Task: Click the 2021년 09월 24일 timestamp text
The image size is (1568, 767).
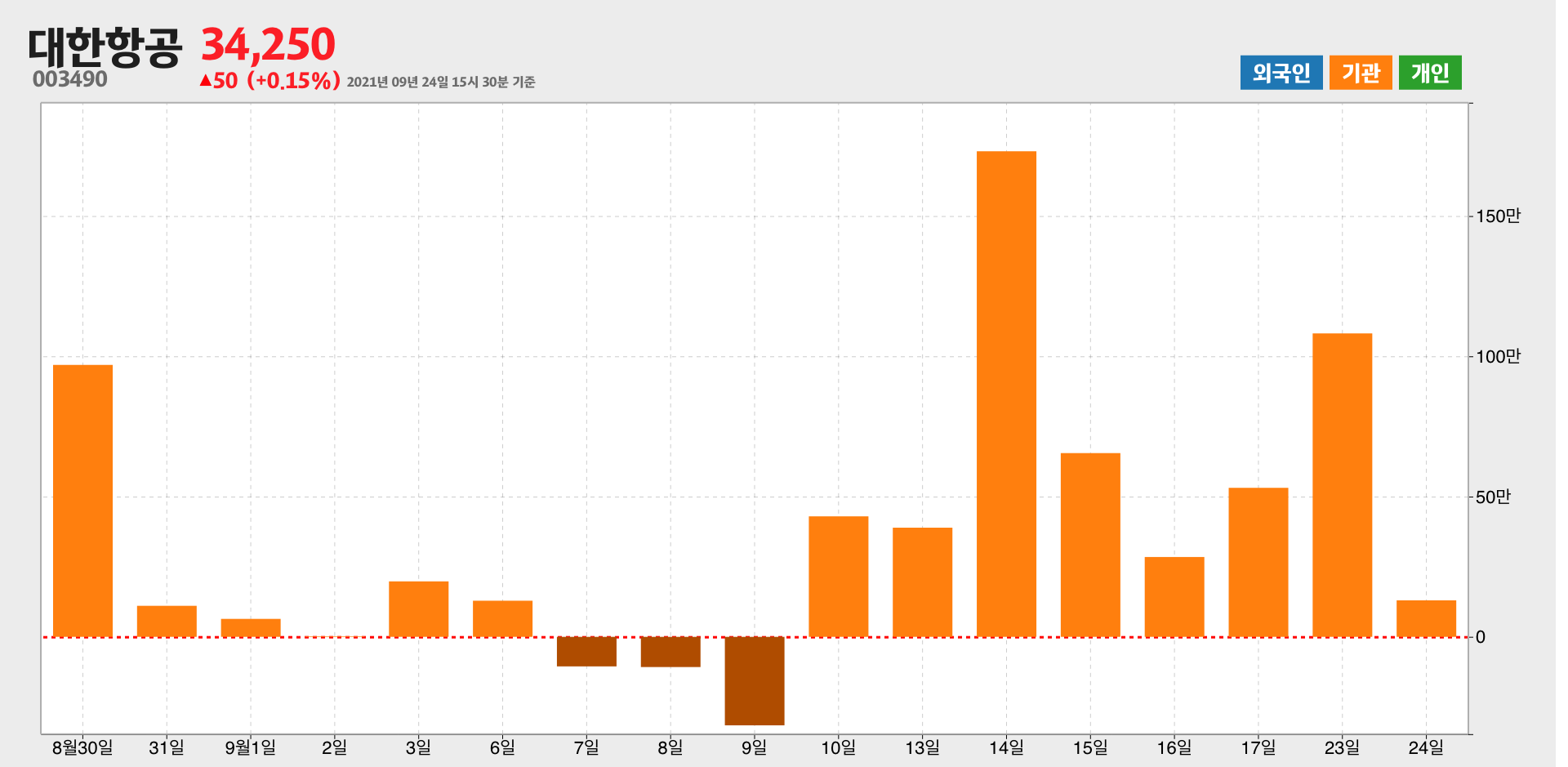Action: coord(441,82)
